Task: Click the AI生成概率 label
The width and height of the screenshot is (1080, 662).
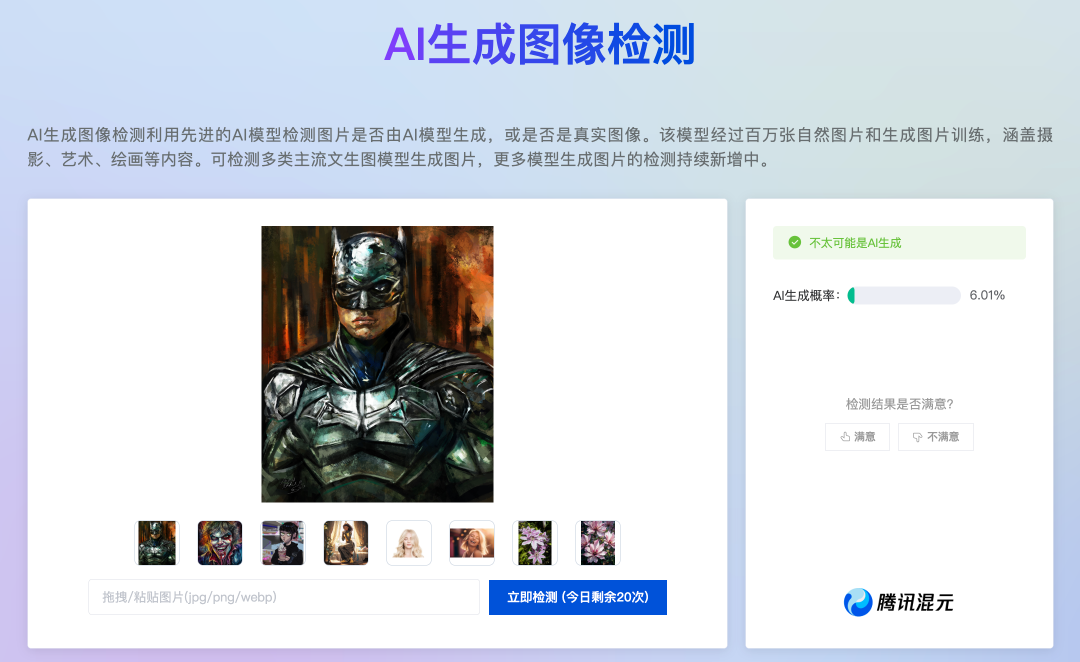Action: tap(806, 296)
